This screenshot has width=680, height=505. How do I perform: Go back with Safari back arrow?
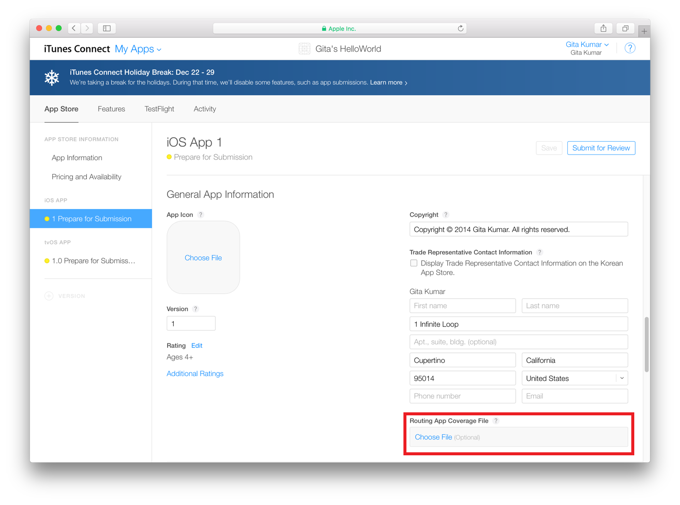(x=74, y=28)
